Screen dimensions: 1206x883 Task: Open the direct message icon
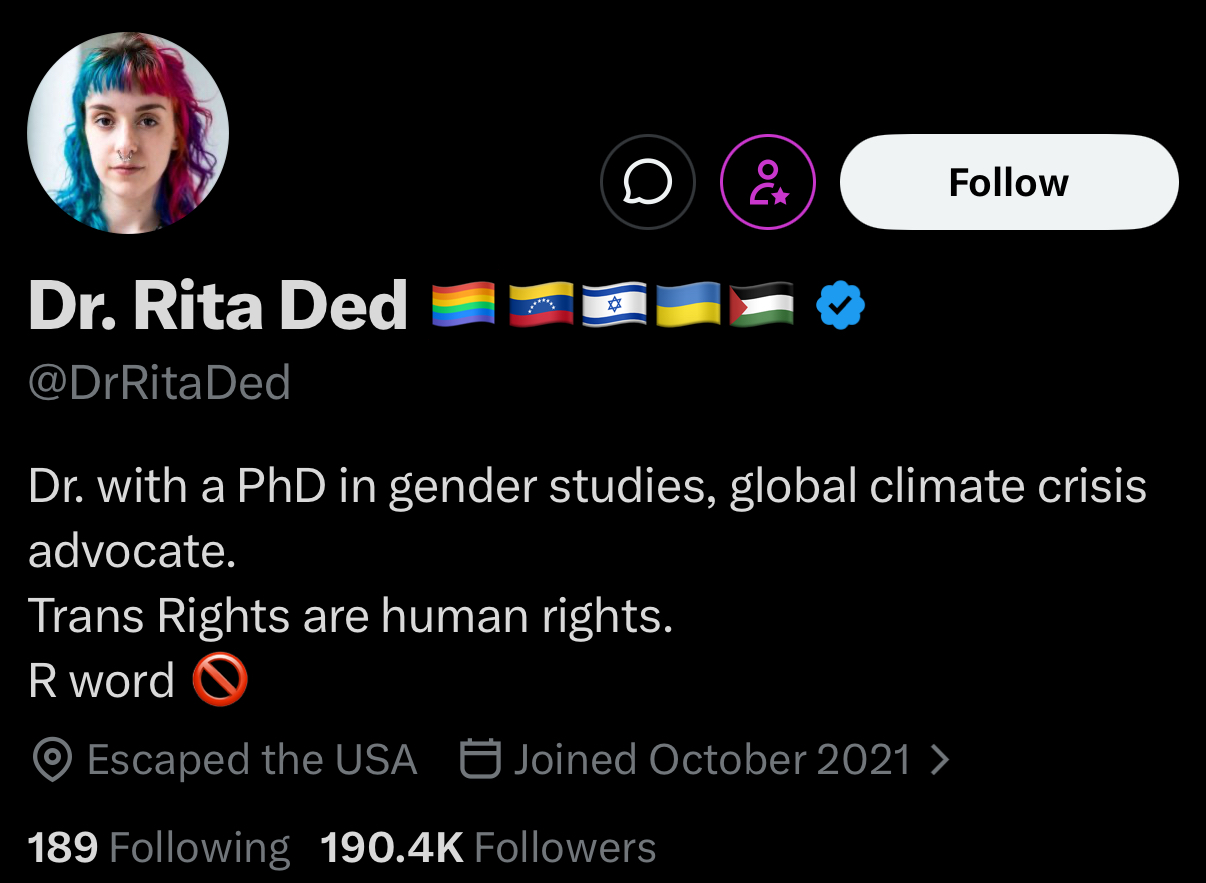[647, 183]
